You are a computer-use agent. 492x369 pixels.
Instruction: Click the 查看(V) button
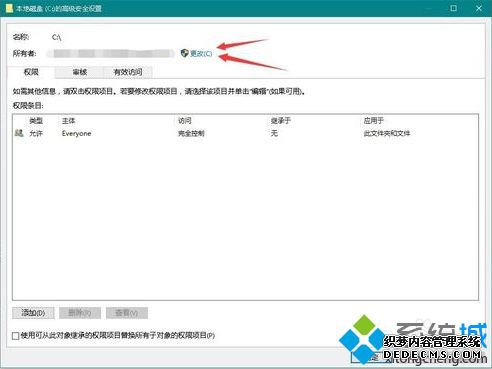click(x=127, y=313)
